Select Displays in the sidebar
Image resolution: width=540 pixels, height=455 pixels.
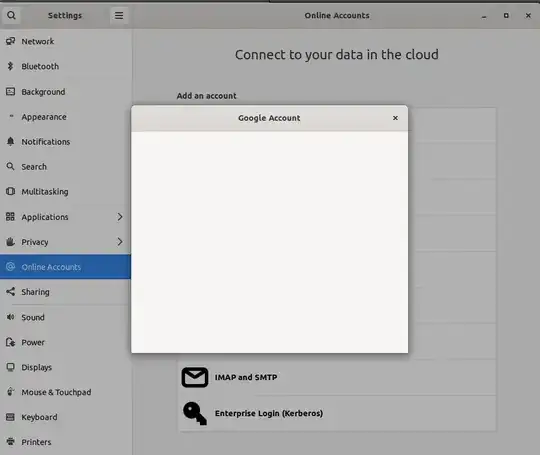click(65, 367)
